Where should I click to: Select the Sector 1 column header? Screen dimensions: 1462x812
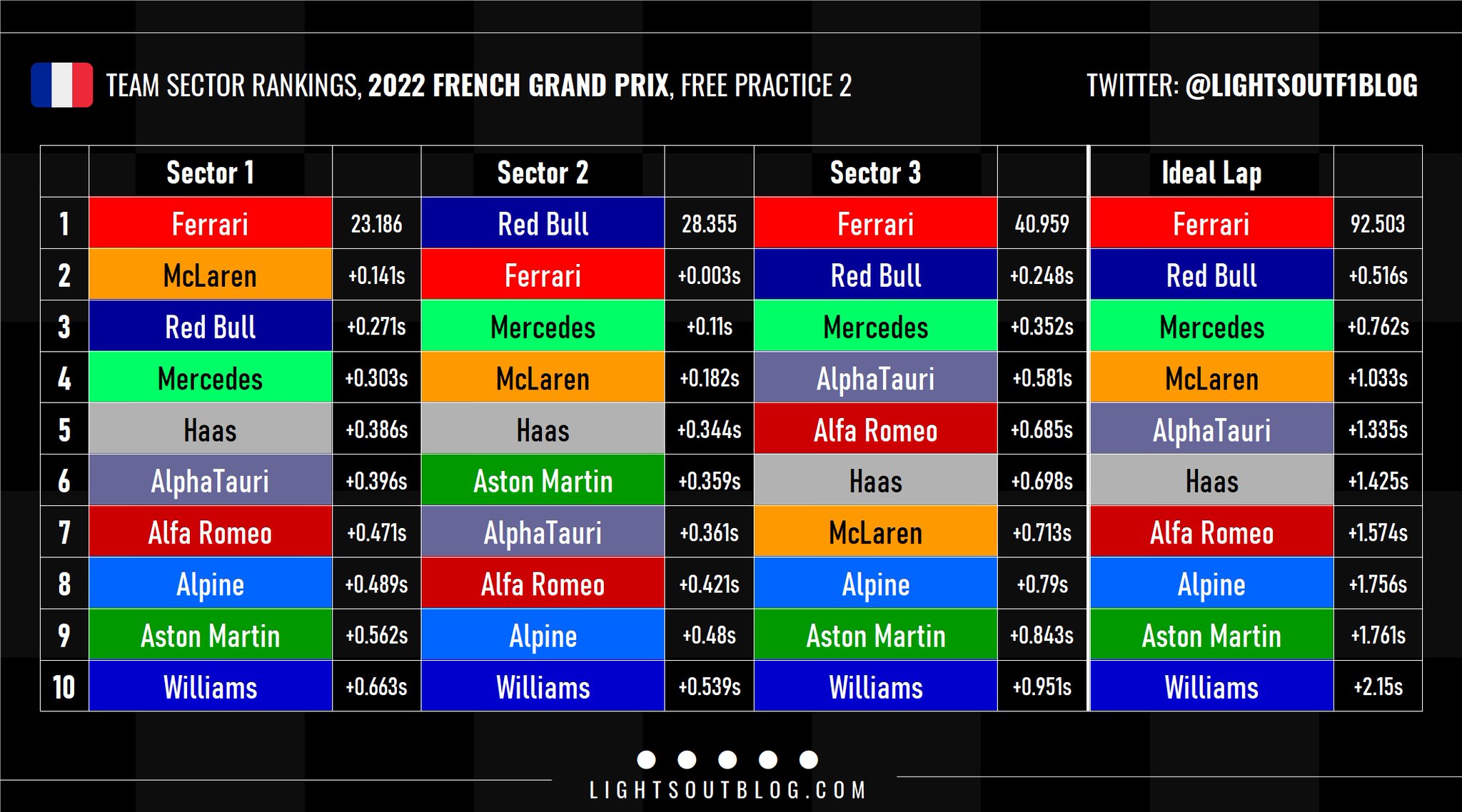tap(210, 173)
